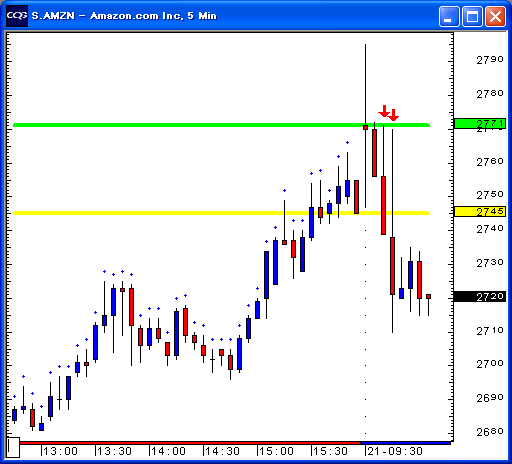Viewport: 512px width, 464px height.
Task: Click the 21-09:30 session start label
Action: pos(395,451)
